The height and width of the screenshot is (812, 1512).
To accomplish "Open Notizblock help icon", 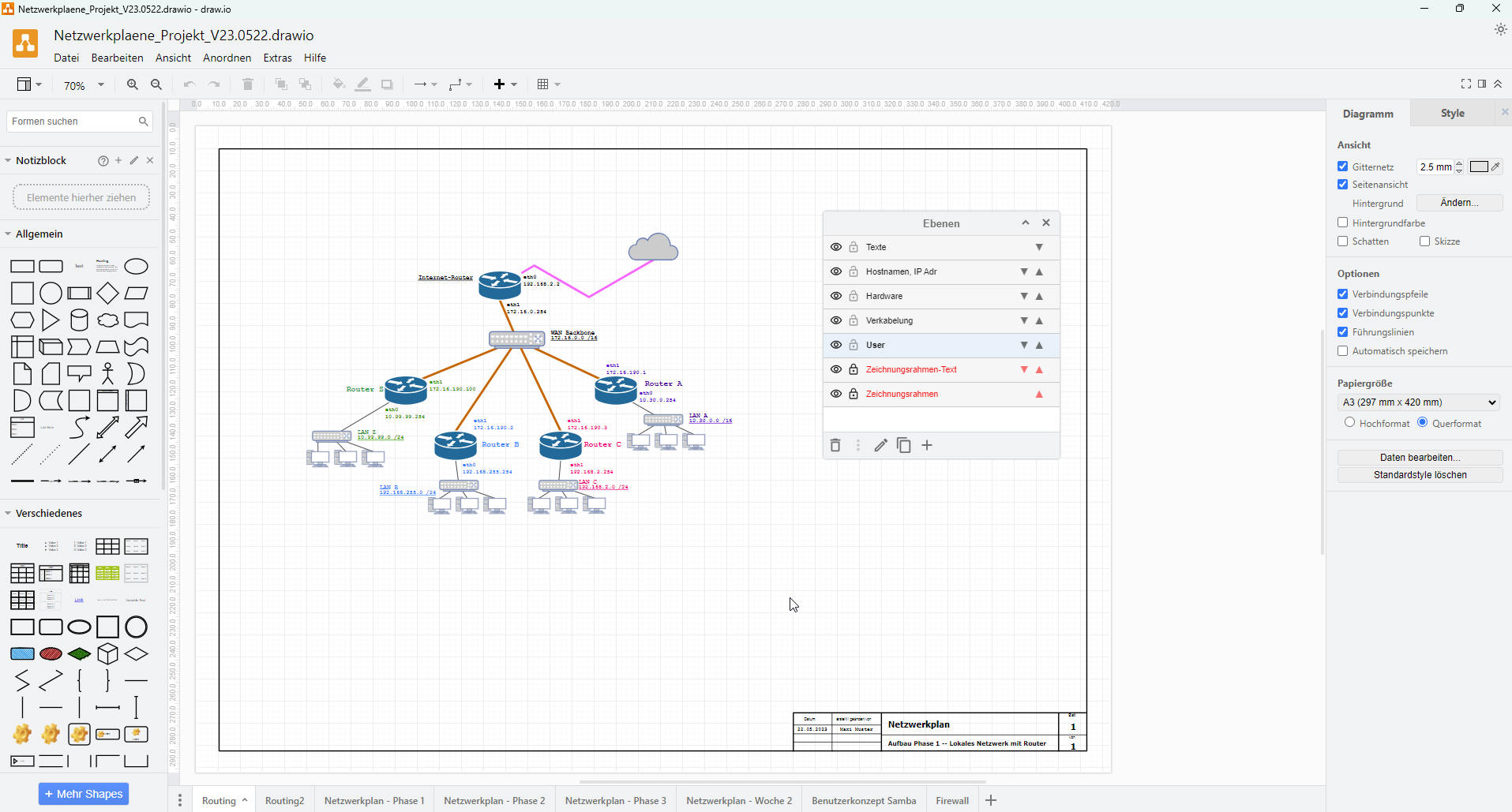I will [103, 160].
